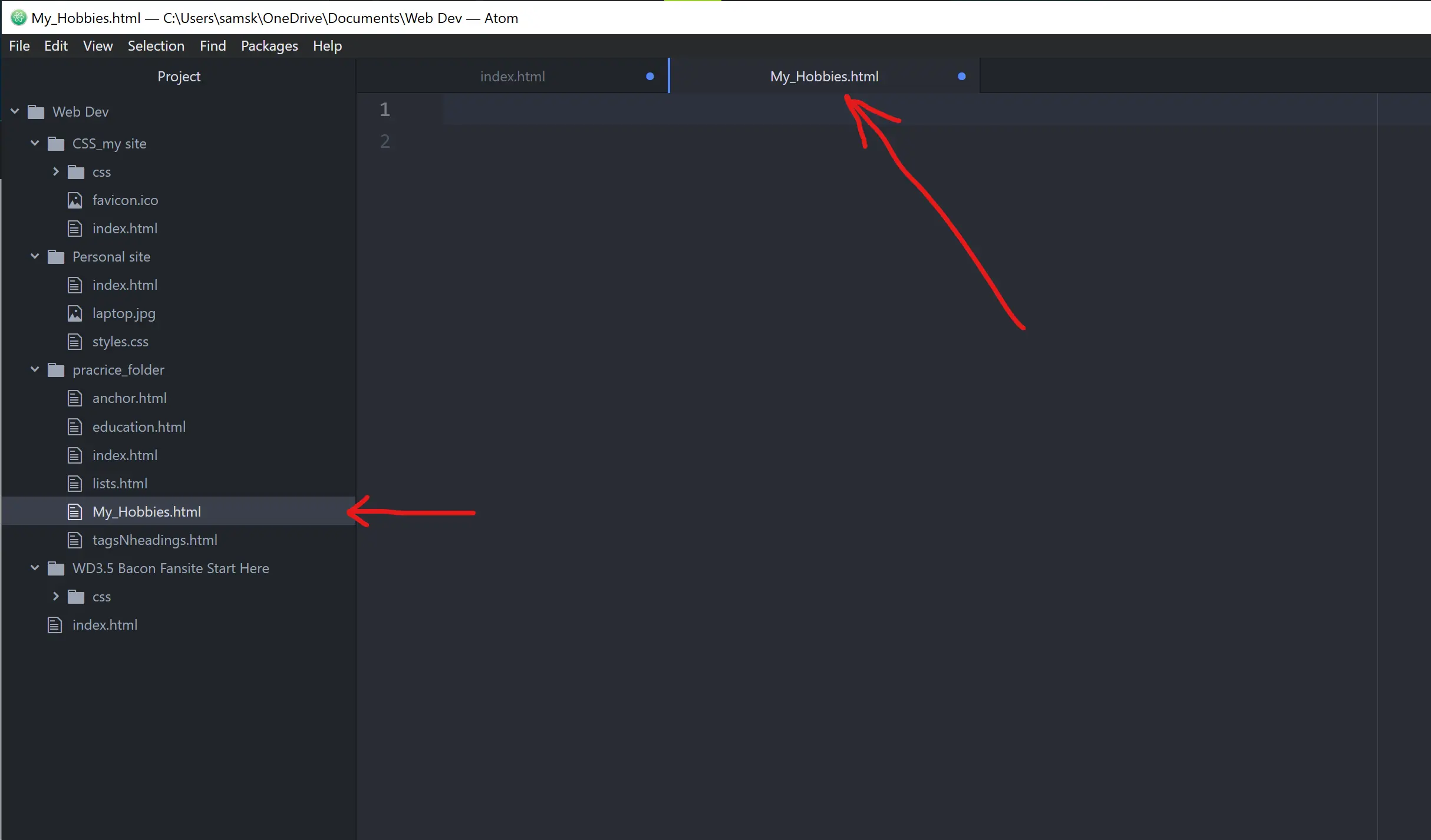Viewport: 1431px width, 840px height.
Task: Open index.html under CSS_my site
Action: tap(125, 229)
